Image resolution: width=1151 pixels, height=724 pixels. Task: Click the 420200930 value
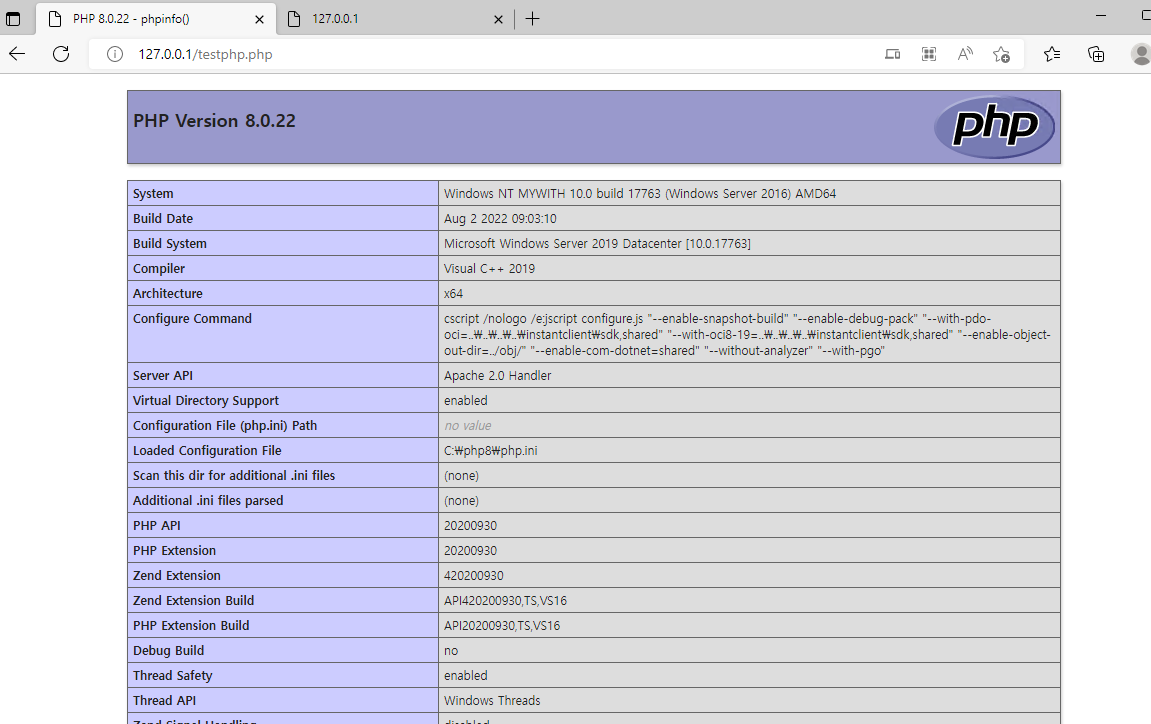473,576
